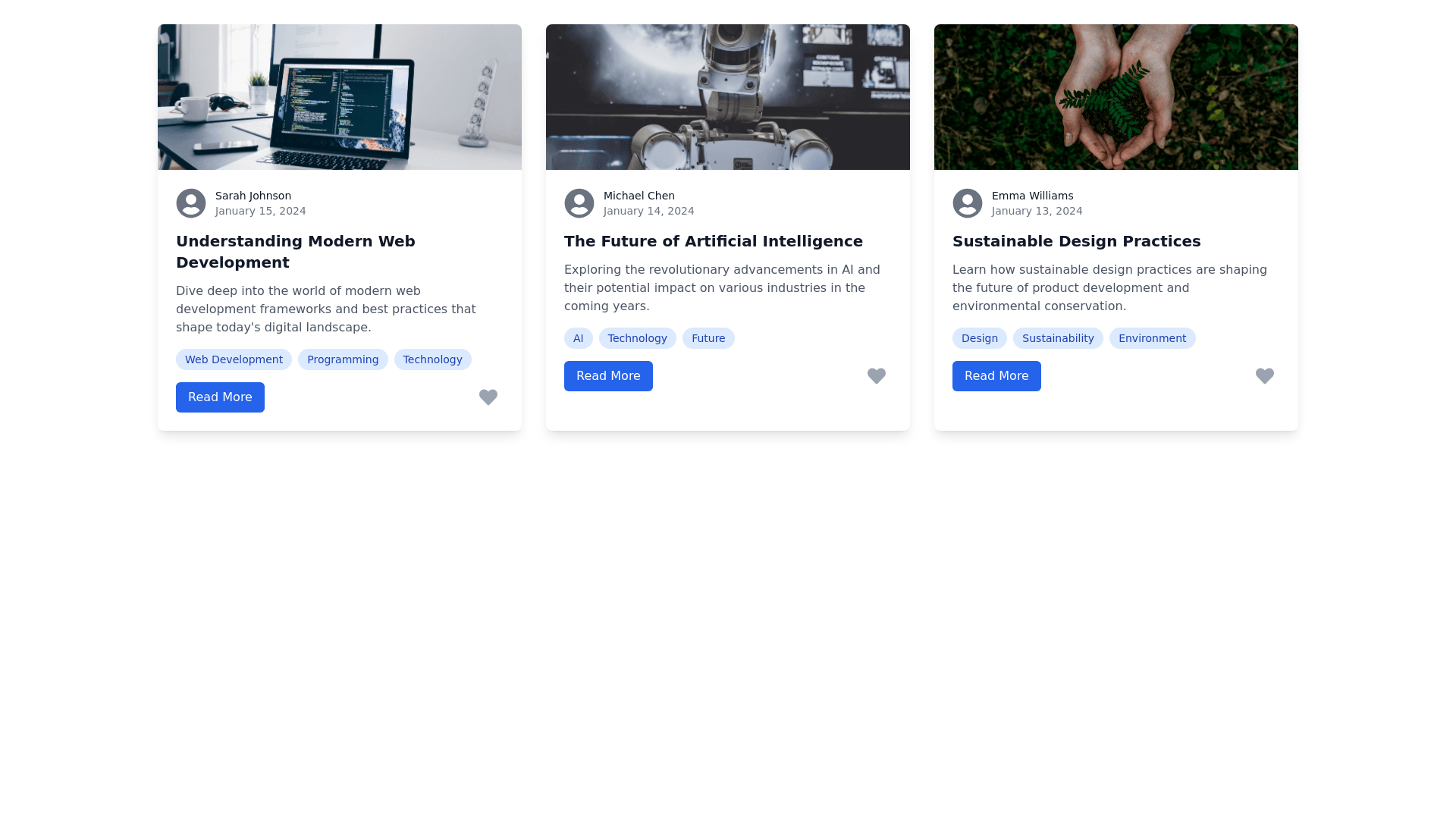
Task: Open the hands holding plant image
Action: [1116, 97]
